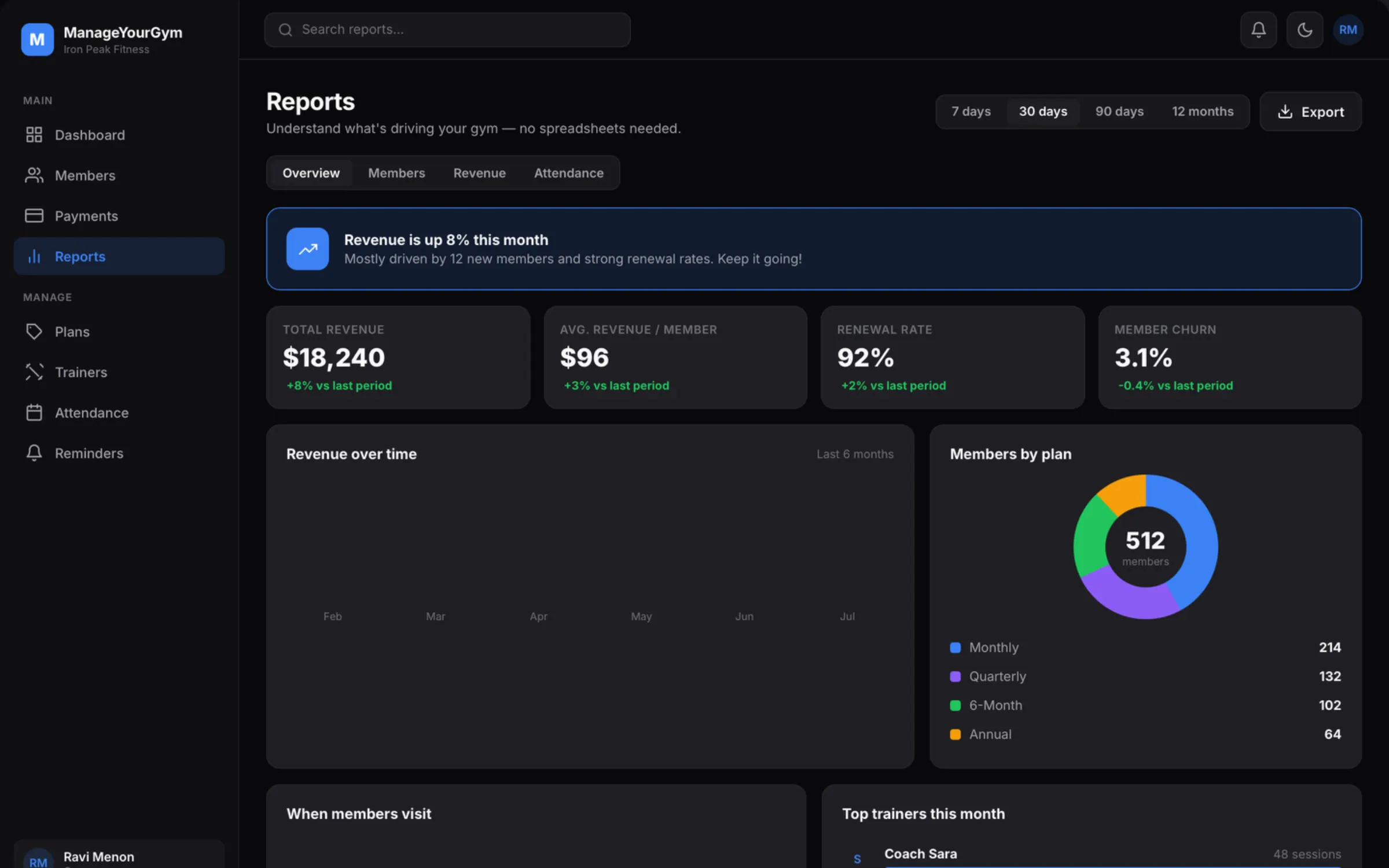Screen dimensions: 1389x868
Task: Click the Members people icon in sidebar
Action: (x=34, y=175)
